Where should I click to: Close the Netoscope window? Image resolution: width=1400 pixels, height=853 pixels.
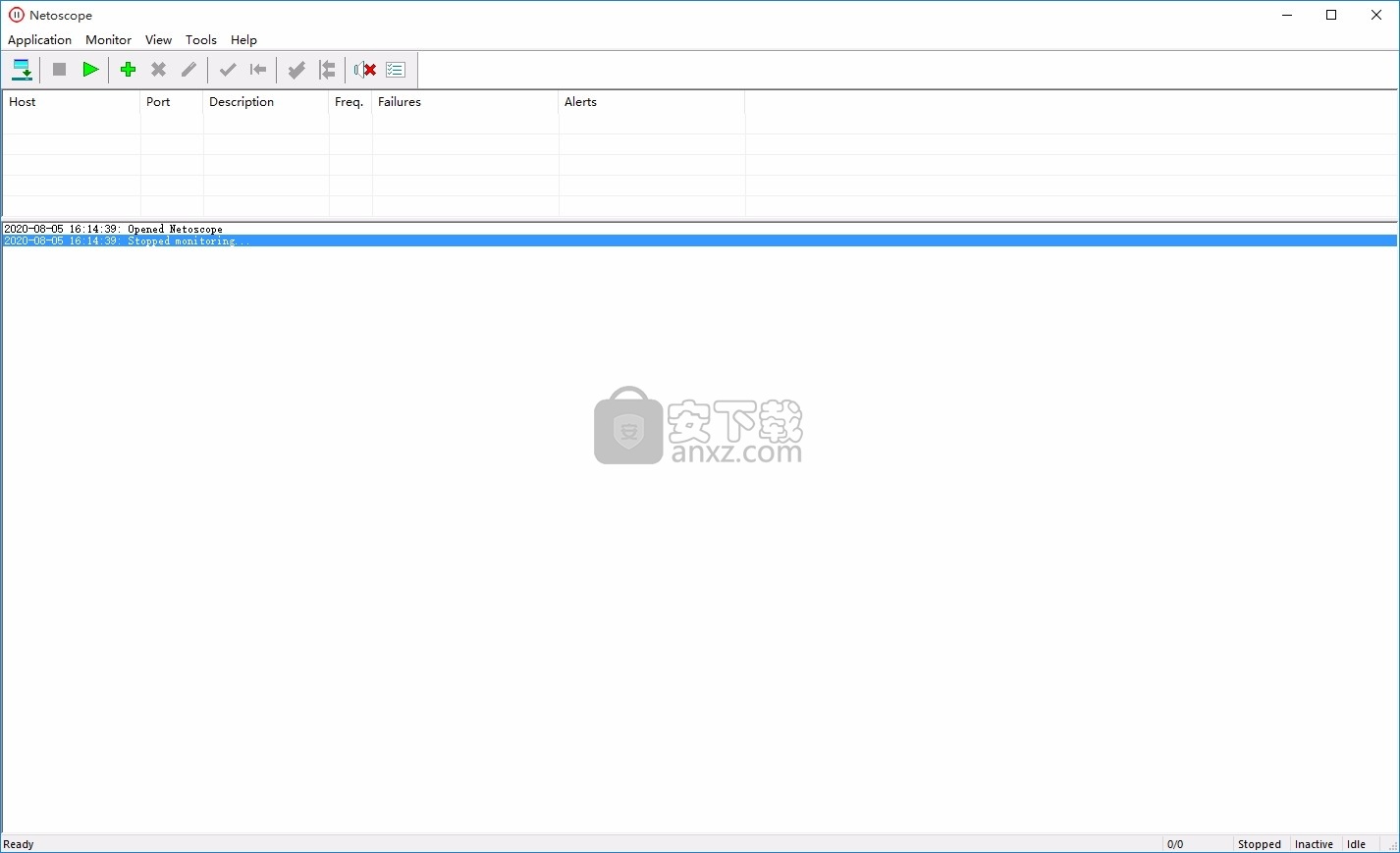(x=1376, y=15)
